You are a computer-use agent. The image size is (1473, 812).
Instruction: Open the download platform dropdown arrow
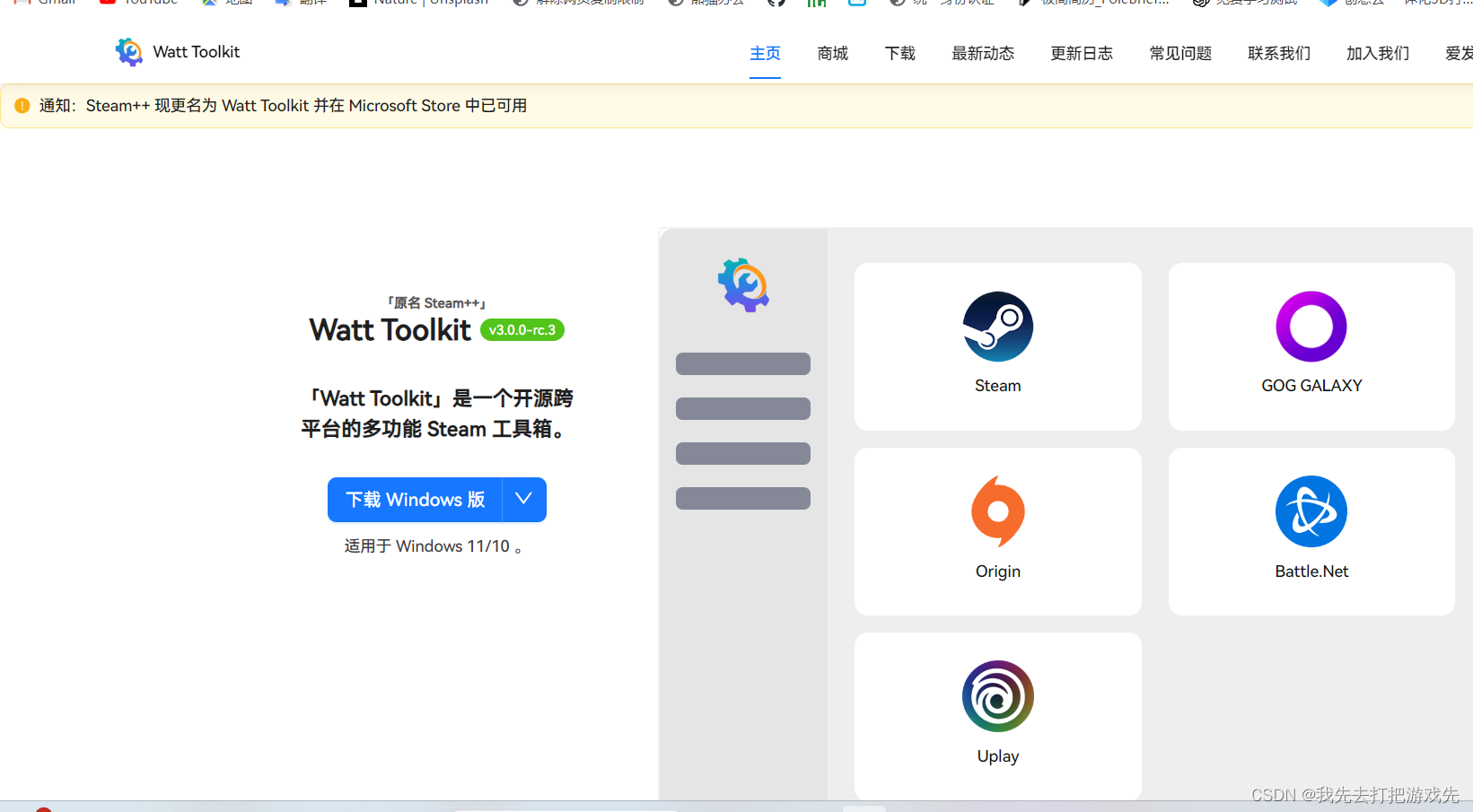tap(524, 500)
